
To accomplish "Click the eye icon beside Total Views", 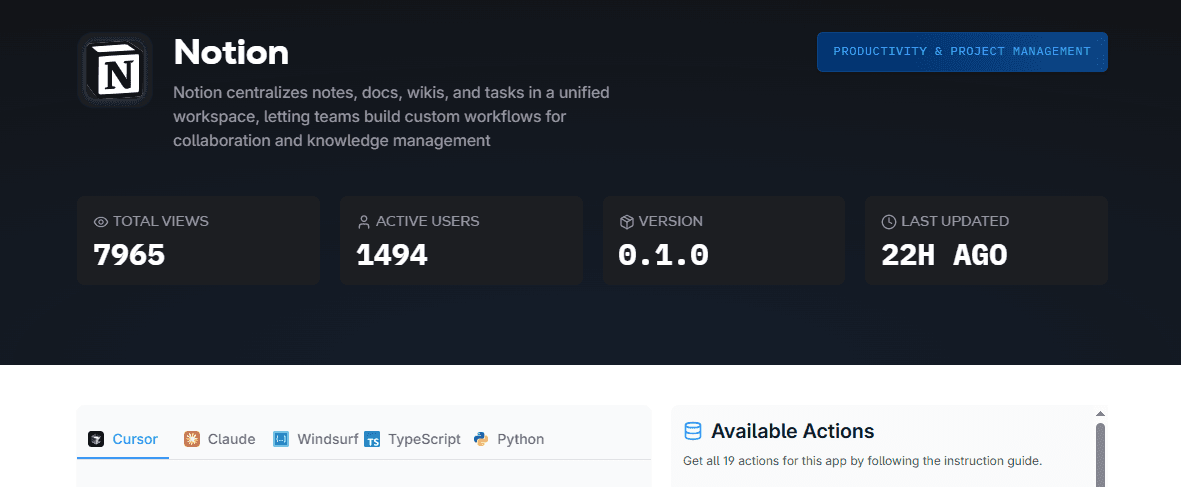I will pyautogui.click(x=101, y=222).
